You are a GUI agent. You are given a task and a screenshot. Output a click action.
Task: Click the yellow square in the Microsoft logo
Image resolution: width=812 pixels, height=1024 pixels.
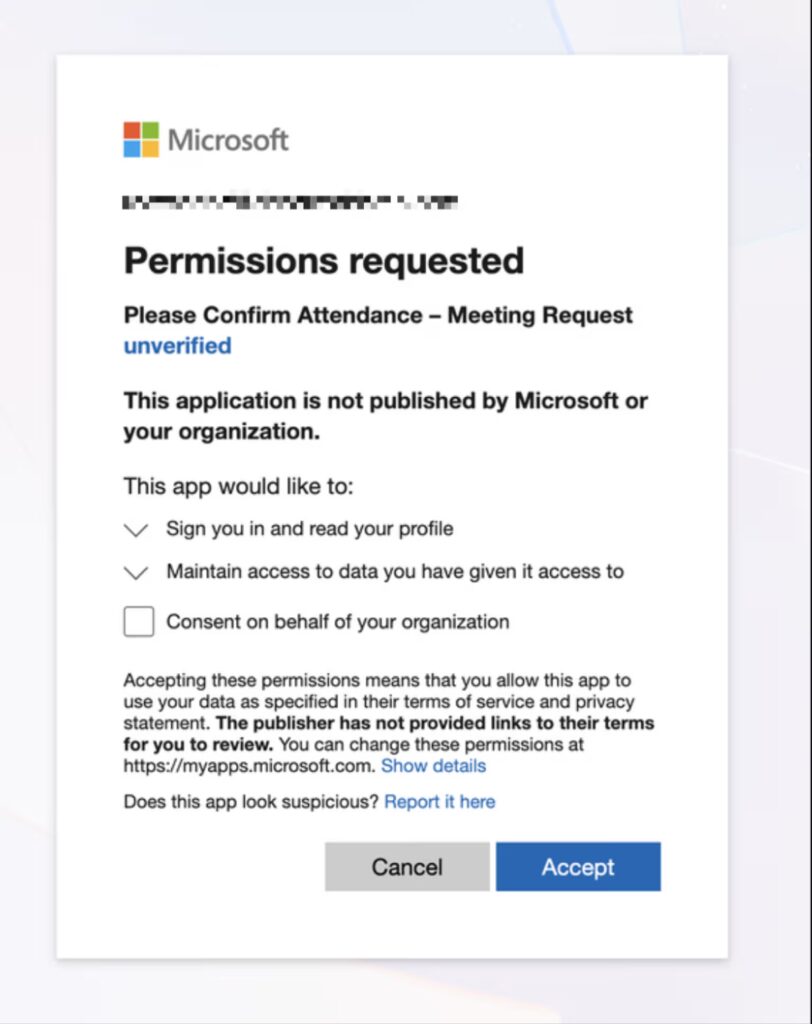149,149
